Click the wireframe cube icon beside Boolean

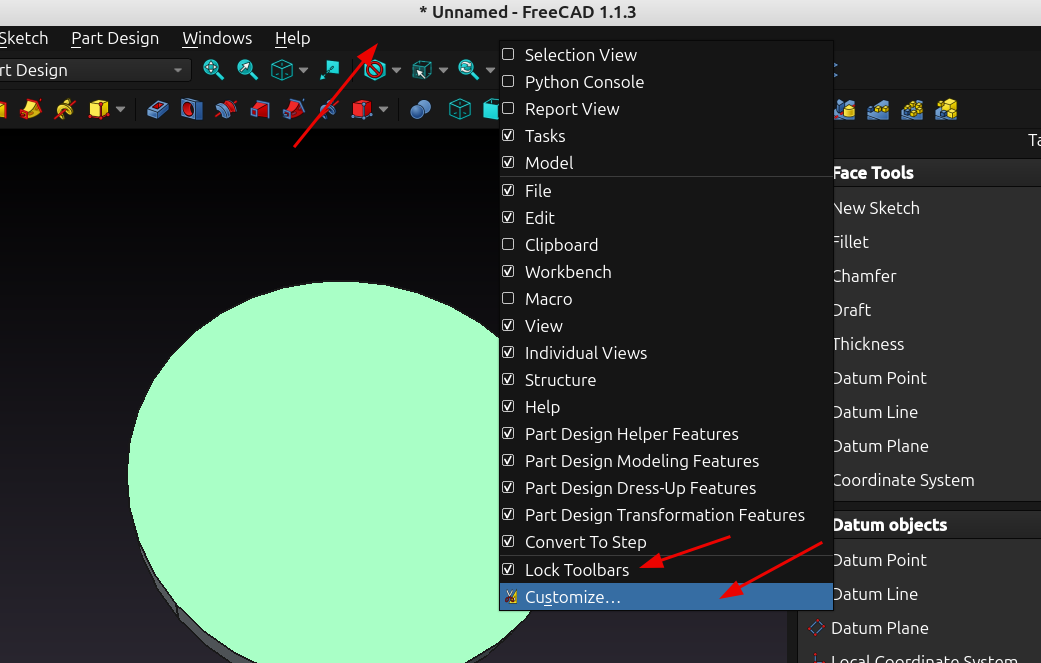pos(459,109)
